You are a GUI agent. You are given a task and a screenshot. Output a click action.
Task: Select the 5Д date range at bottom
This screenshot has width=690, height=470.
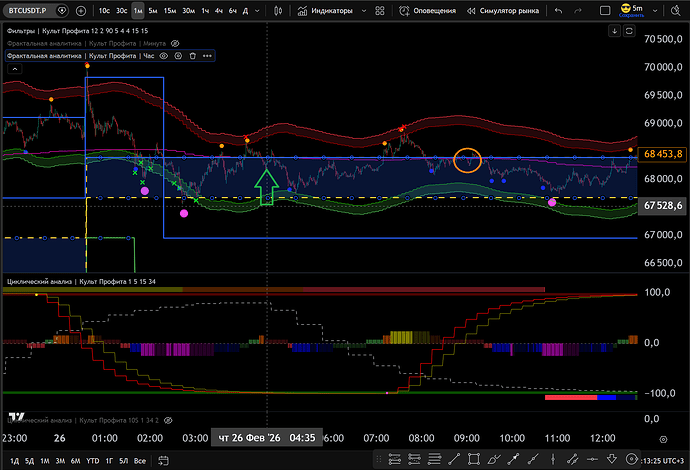point(30,460)
